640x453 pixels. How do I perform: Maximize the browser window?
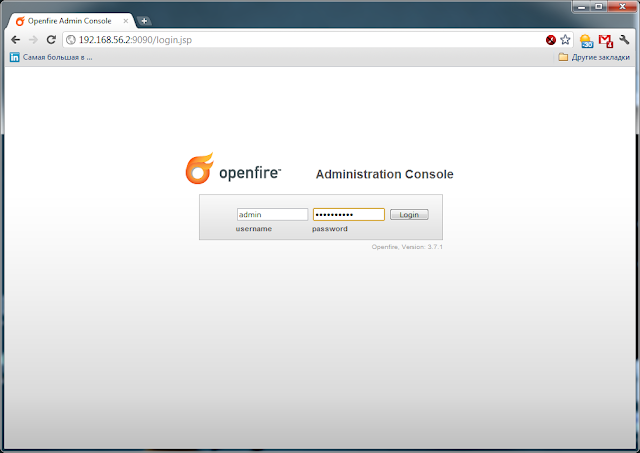coord(599,7)
